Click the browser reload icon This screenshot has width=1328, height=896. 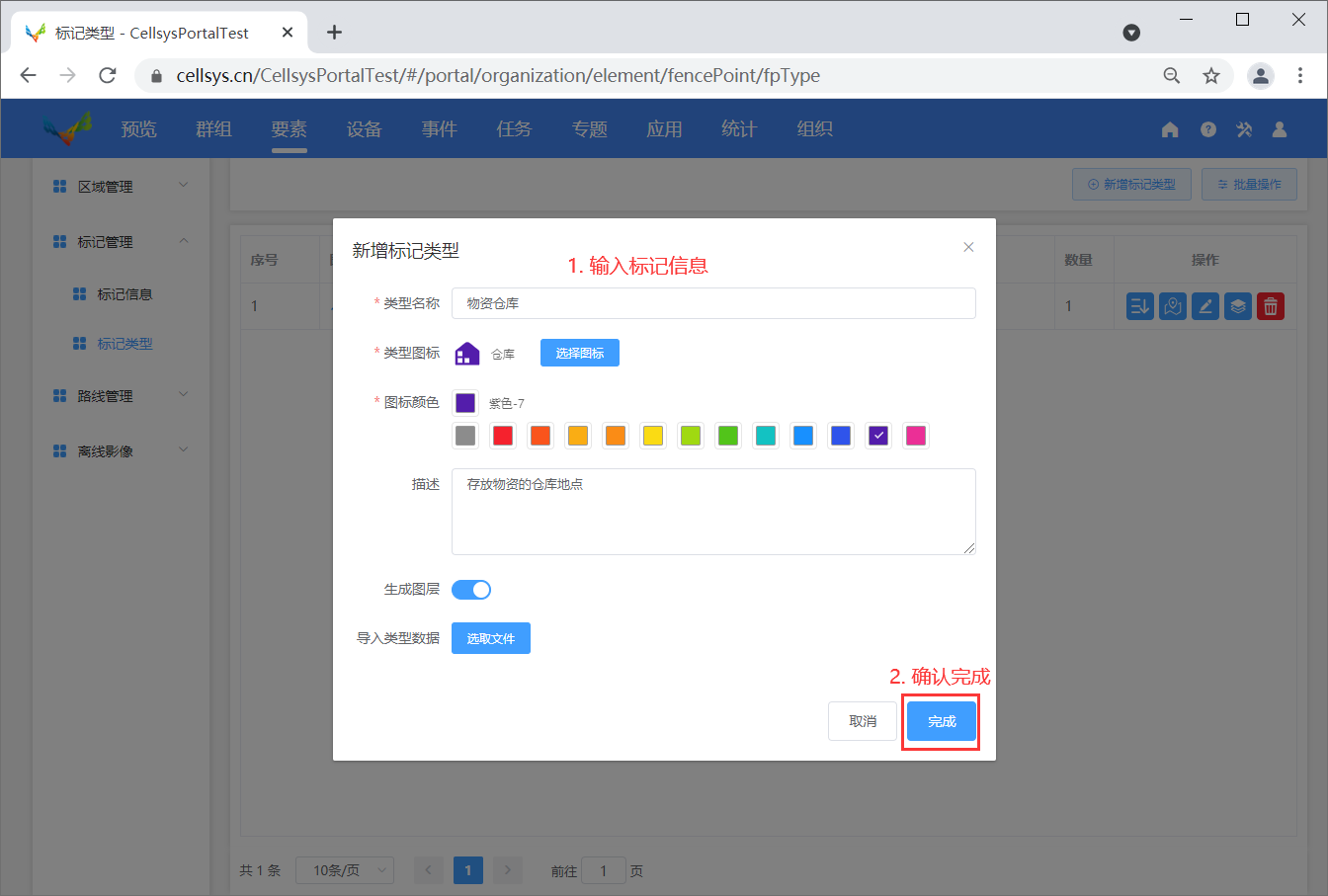(x=108, y=75)
